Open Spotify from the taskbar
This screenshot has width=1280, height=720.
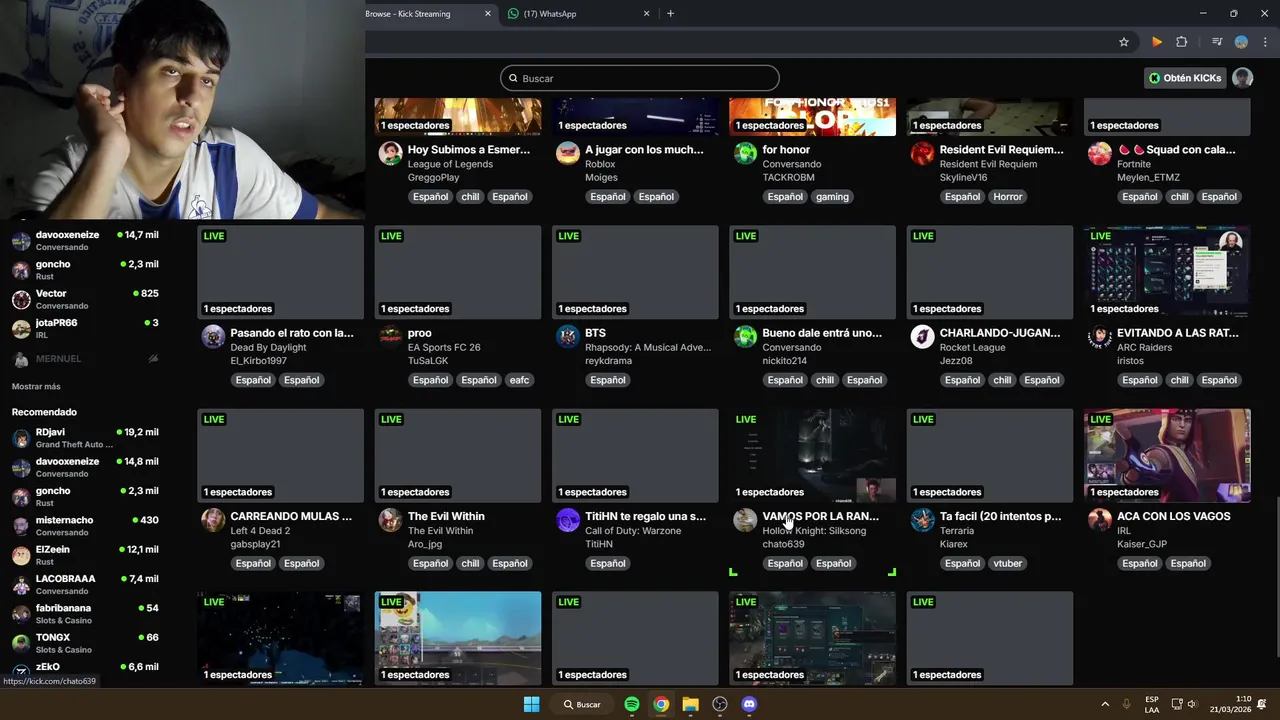coord(632,704)
